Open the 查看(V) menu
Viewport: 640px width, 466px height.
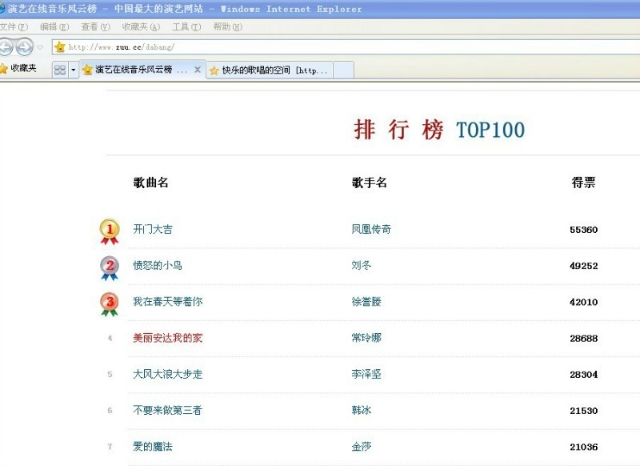(x=96, y=27)
